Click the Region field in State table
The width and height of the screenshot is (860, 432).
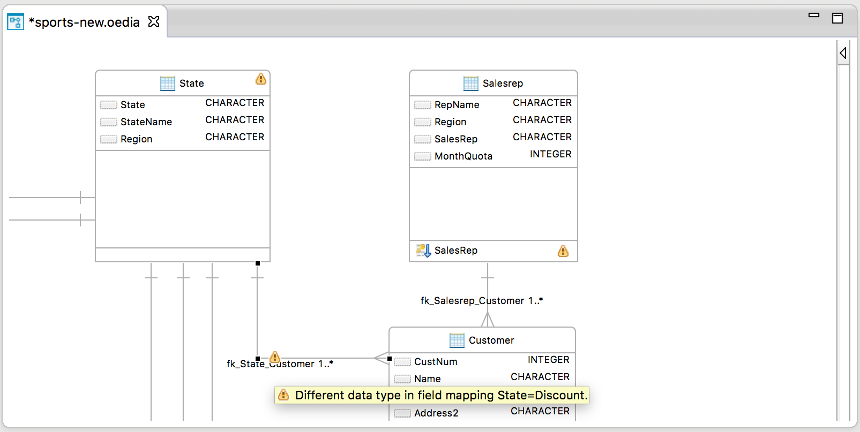(x=136, y=139)
